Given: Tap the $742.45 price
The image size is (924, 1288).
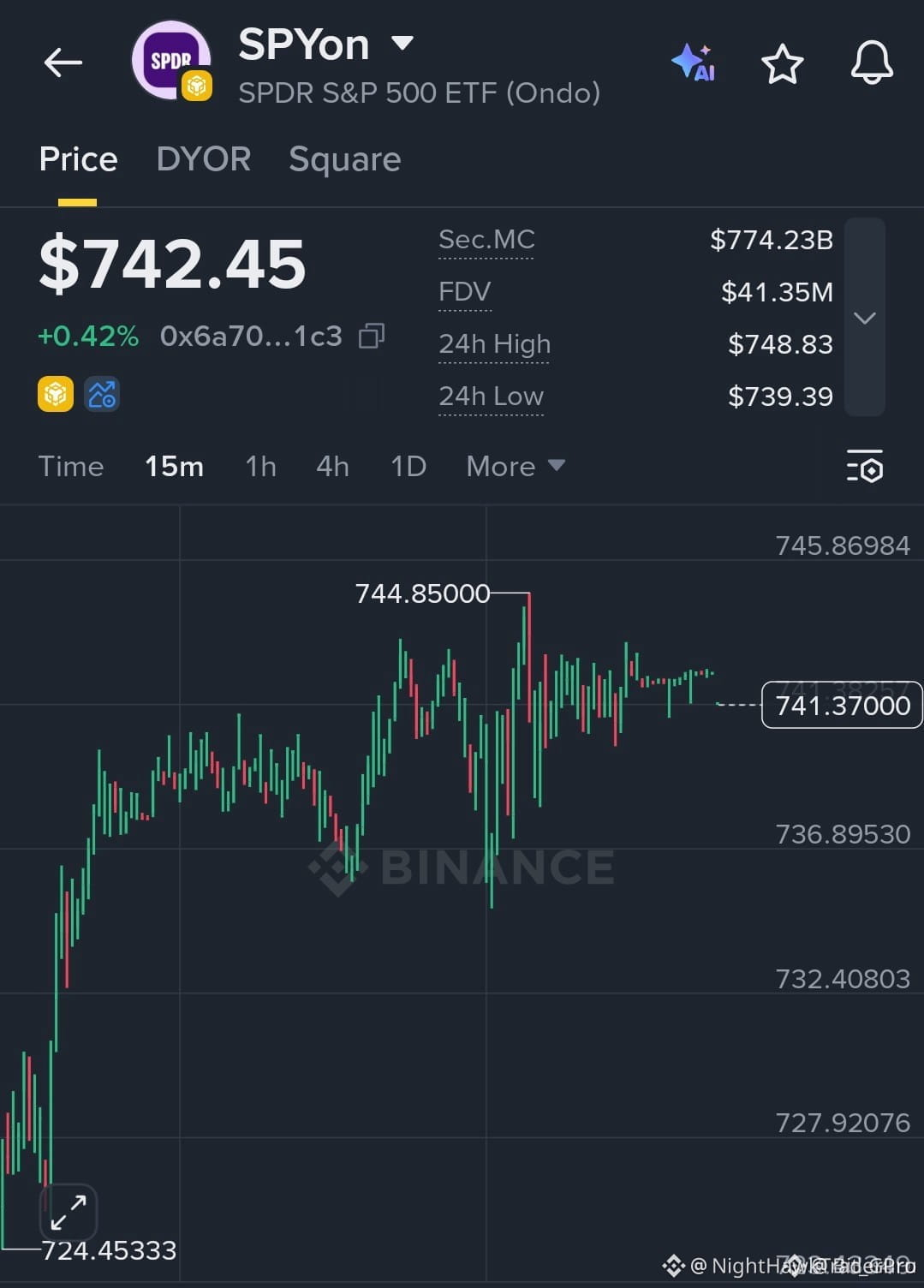Looking at the screenshot, I should point(172,263).
